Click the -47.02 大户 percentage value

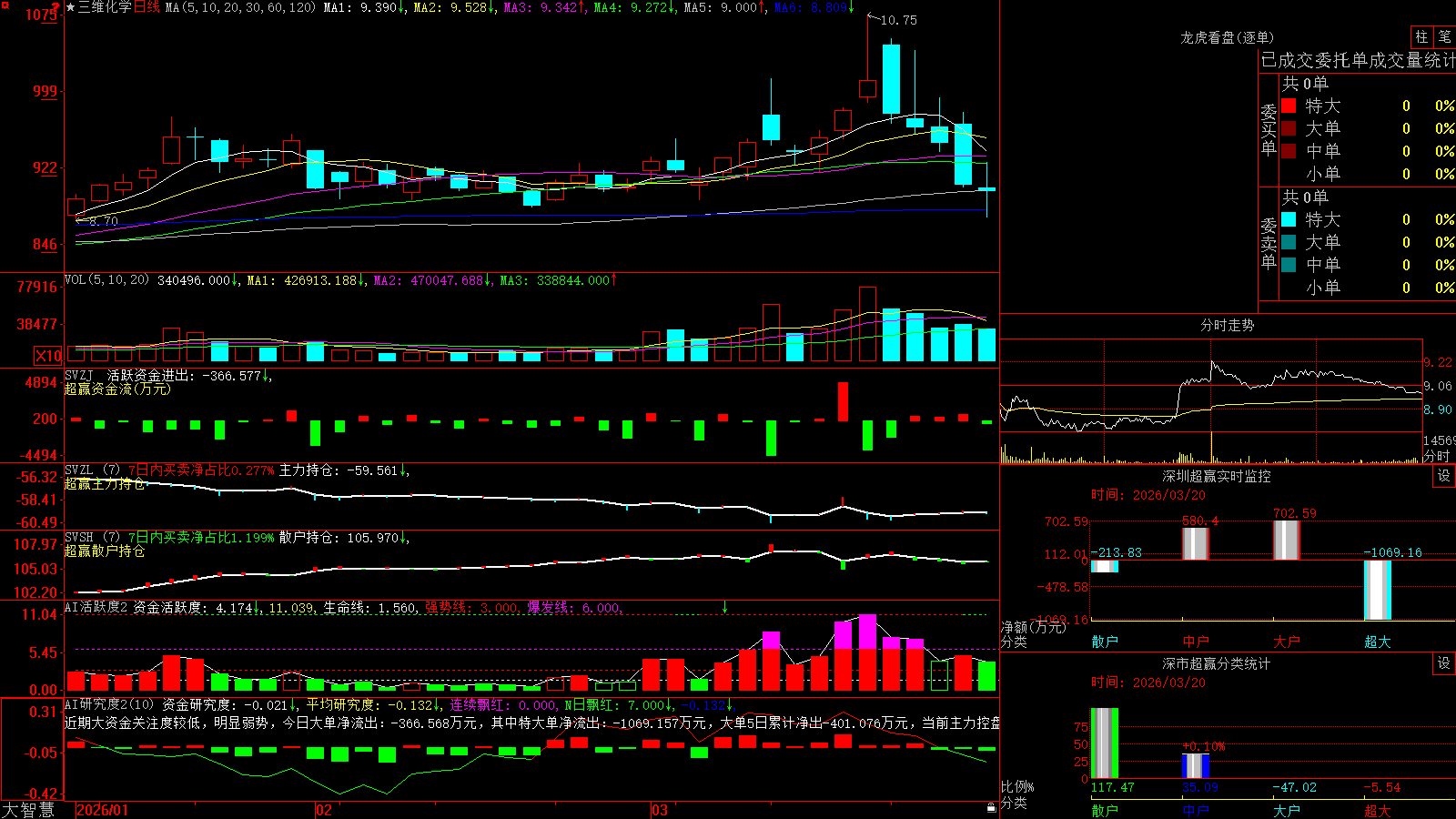[x=1295, y=788]
